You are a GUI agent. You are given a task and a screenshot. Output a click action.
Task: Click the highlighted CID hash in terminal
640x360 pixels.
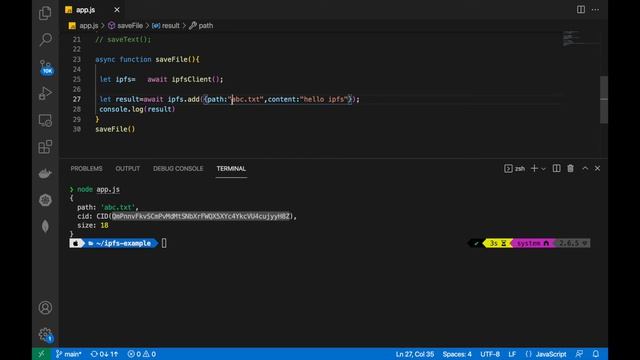[201, 216]
